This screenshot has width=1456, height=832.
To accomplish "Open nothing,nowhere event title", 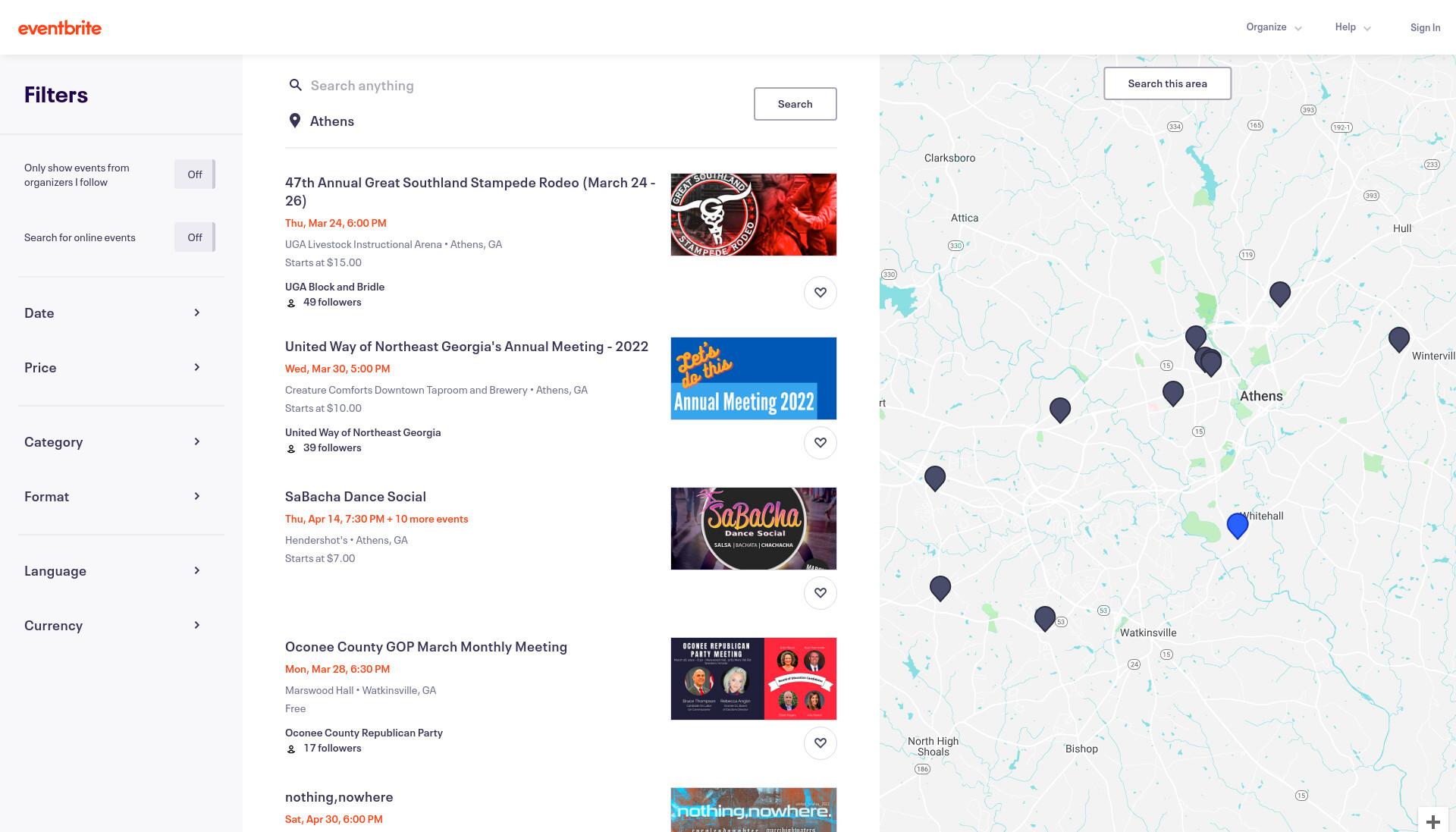I will pyautogui.click(x=339, y=797).
